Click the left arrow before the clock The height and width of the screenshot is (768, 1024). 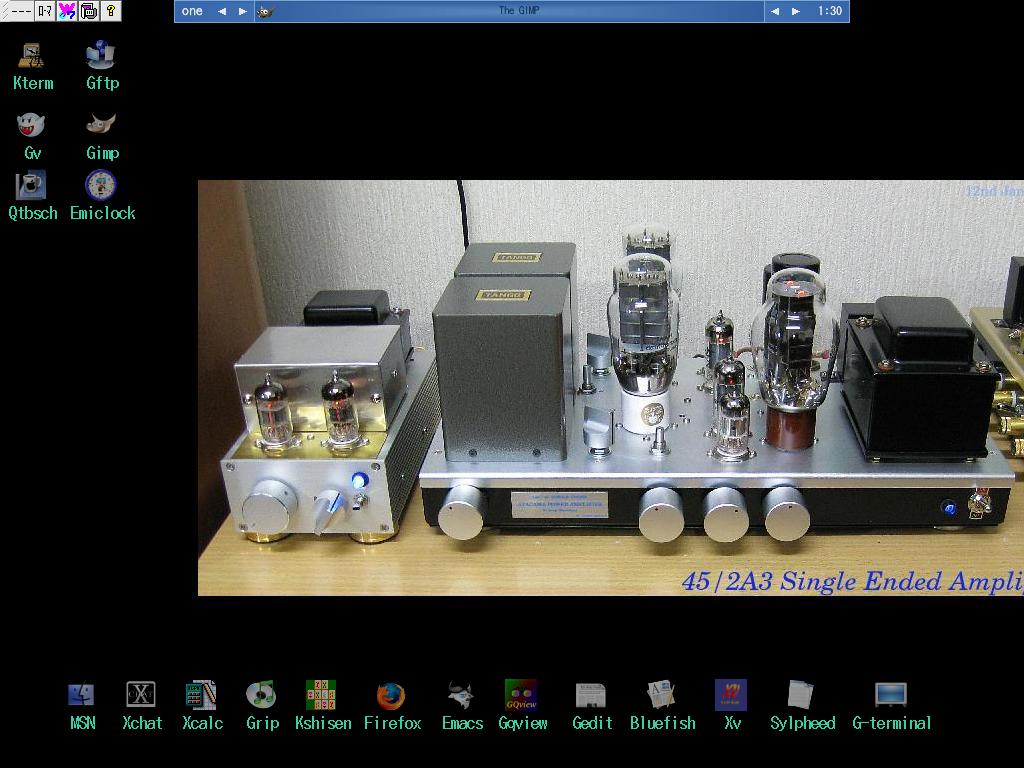(775, 12)
